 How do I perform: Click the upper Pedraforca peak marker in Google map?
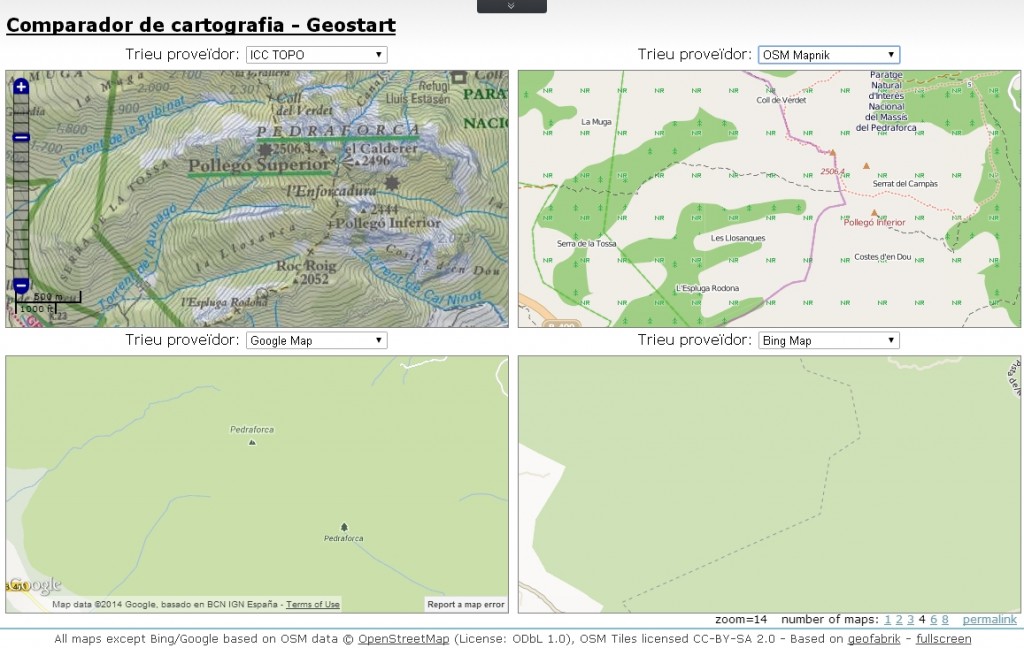coord(252,442)
